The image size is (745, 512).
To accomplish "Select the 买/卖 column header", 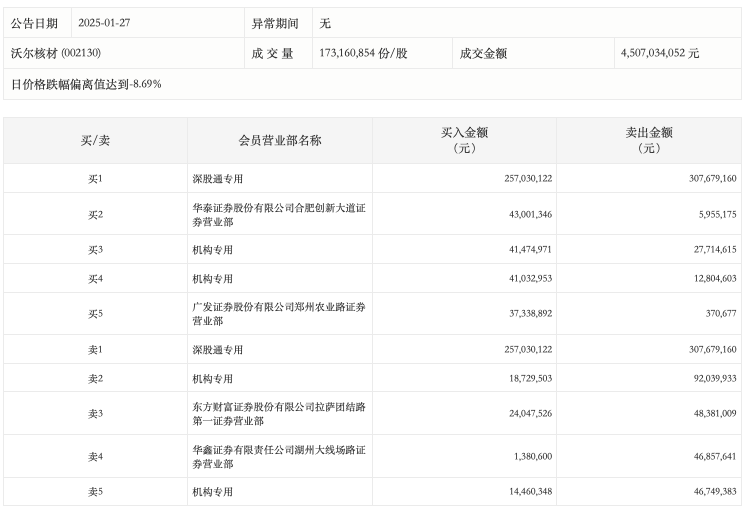I will [x=95, y=141].
